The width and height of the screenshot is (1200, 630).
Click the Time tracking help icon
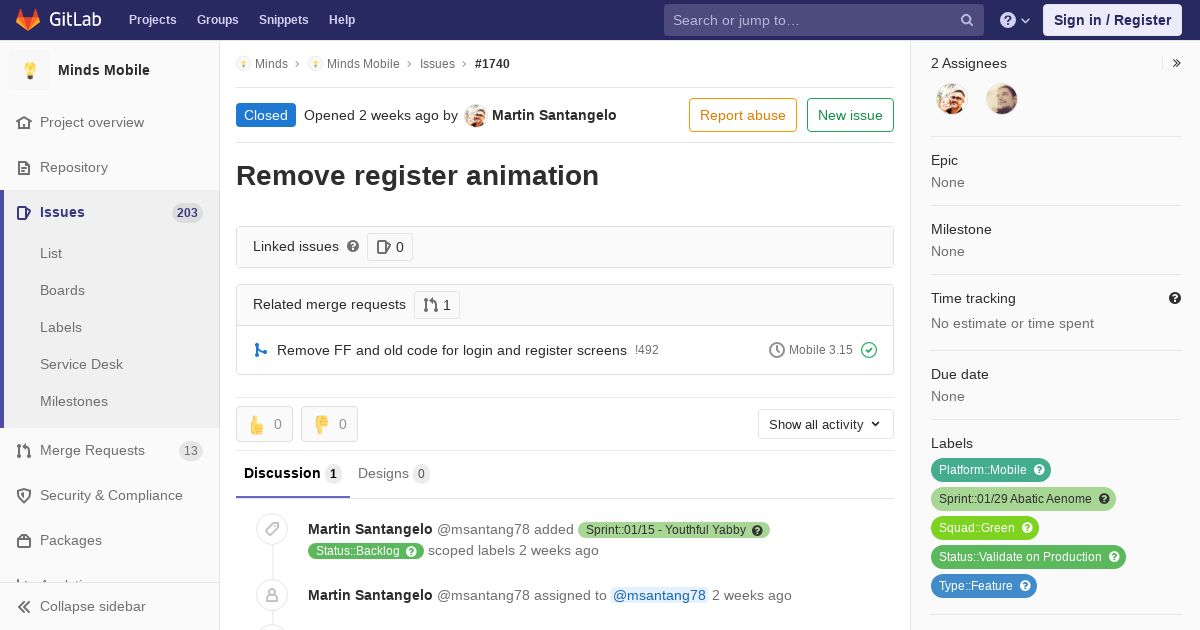[x=1175, y=298]
